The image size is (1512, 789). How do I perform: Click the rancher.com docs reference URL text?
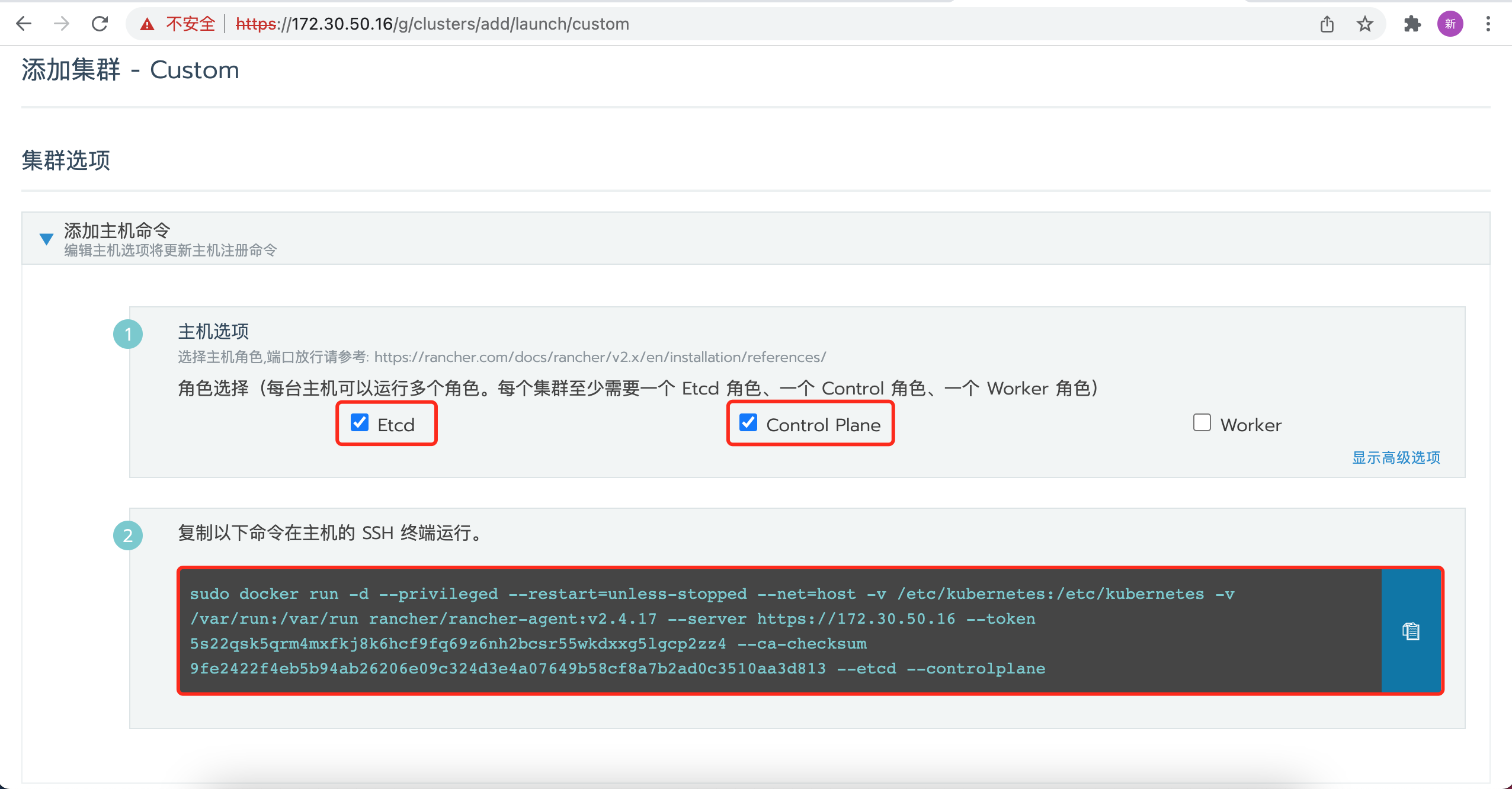tap(600, 357)
